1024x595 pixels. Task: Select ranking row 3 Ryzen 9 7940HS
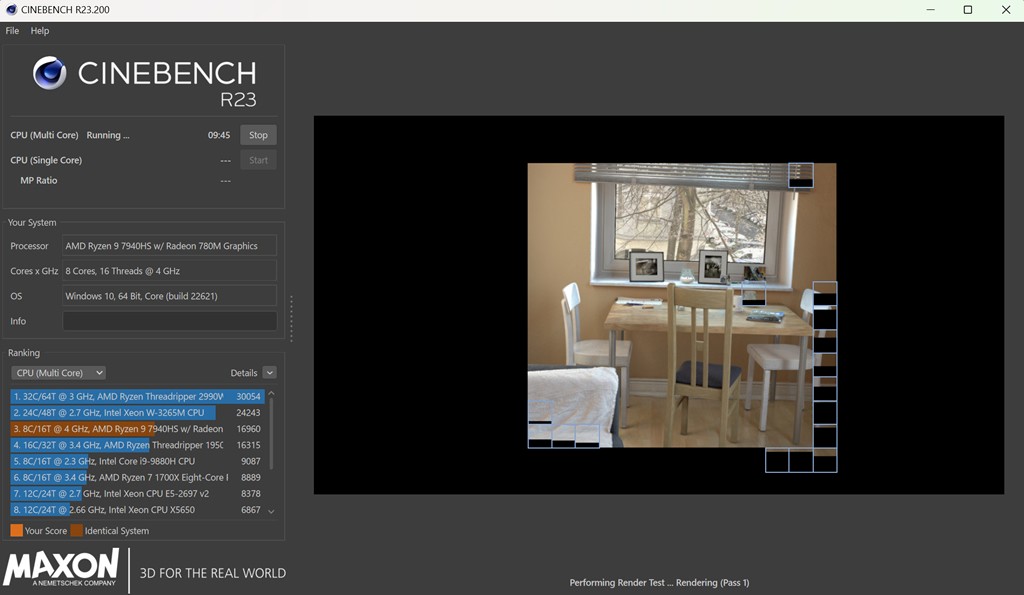coord(137,429)
